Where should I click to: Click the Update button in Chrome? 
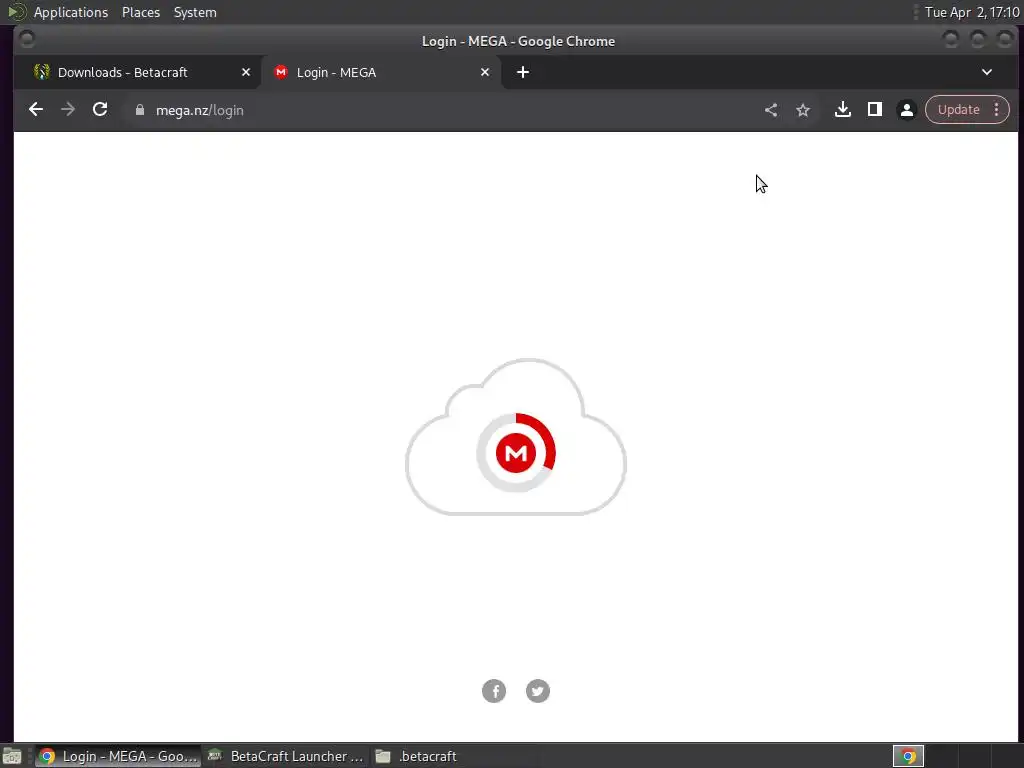[x=958, y=110]
